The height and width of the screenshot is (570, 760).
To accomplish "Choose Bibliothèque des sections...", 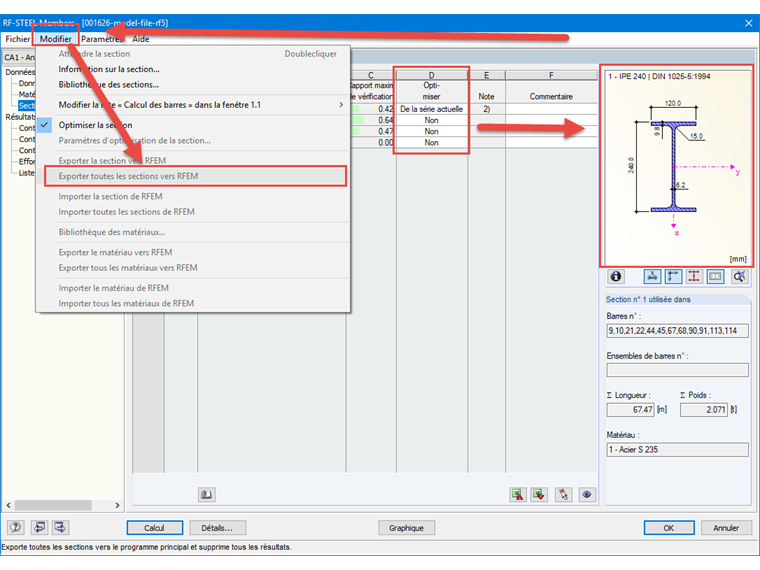I will (109, 84).
